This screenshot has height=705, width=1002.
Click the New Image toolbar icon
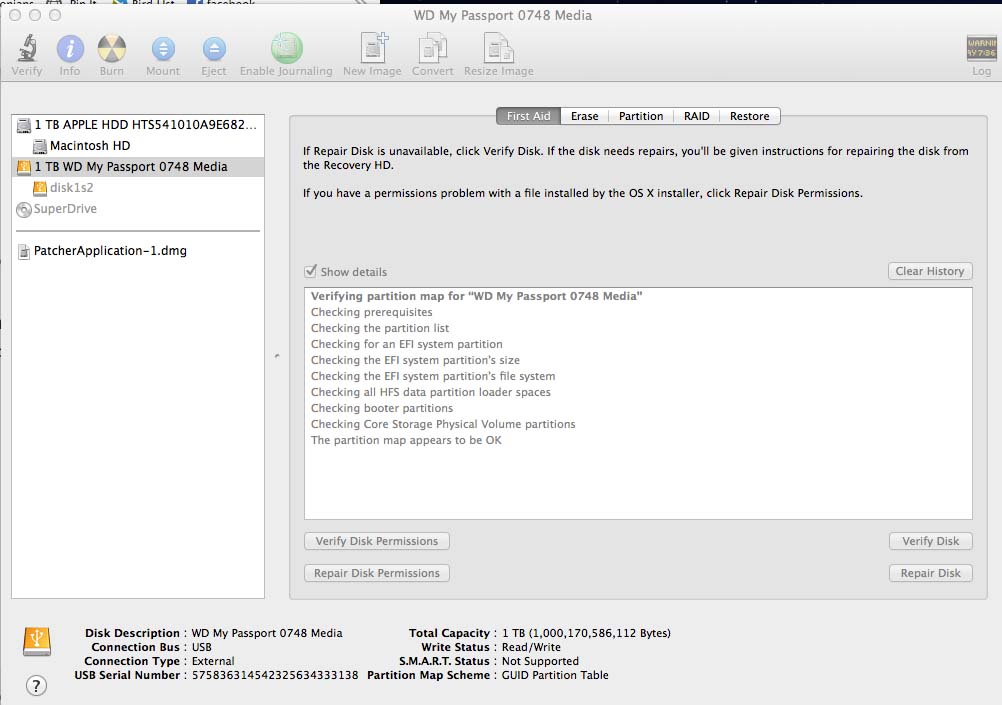pos(373,48)
